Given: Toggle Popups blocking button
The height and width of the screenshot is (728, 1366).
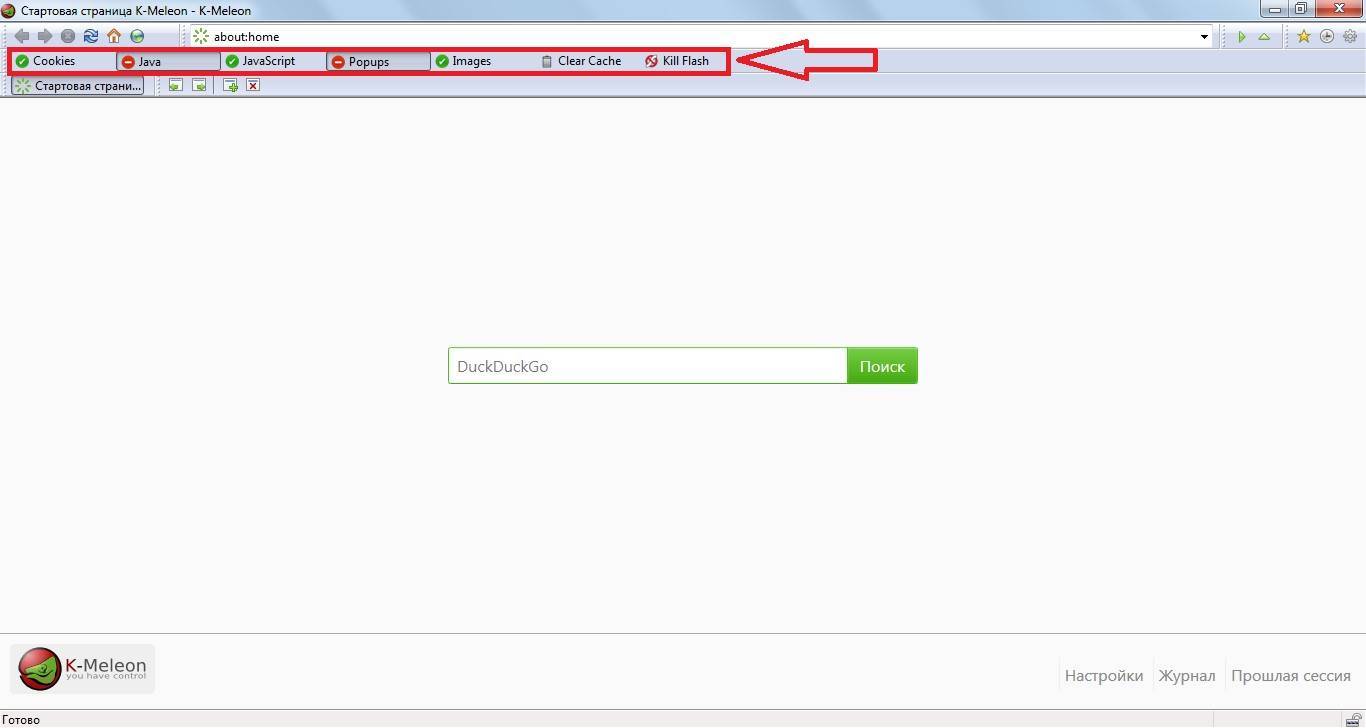Looking at the screenshot, I should [378, 61].
